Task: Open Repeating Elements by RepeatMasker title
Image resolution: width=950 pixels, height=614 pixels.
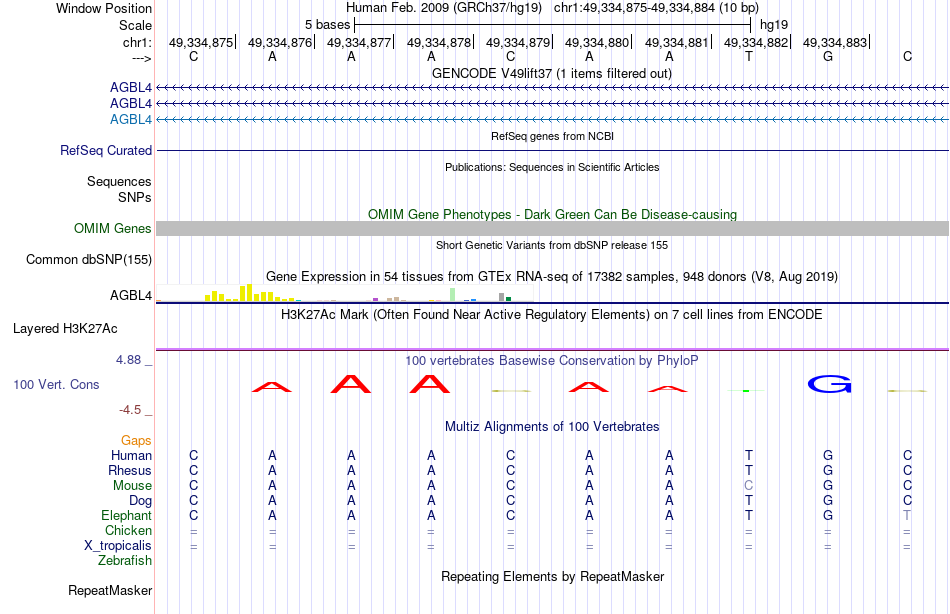Action: point(552,576)
